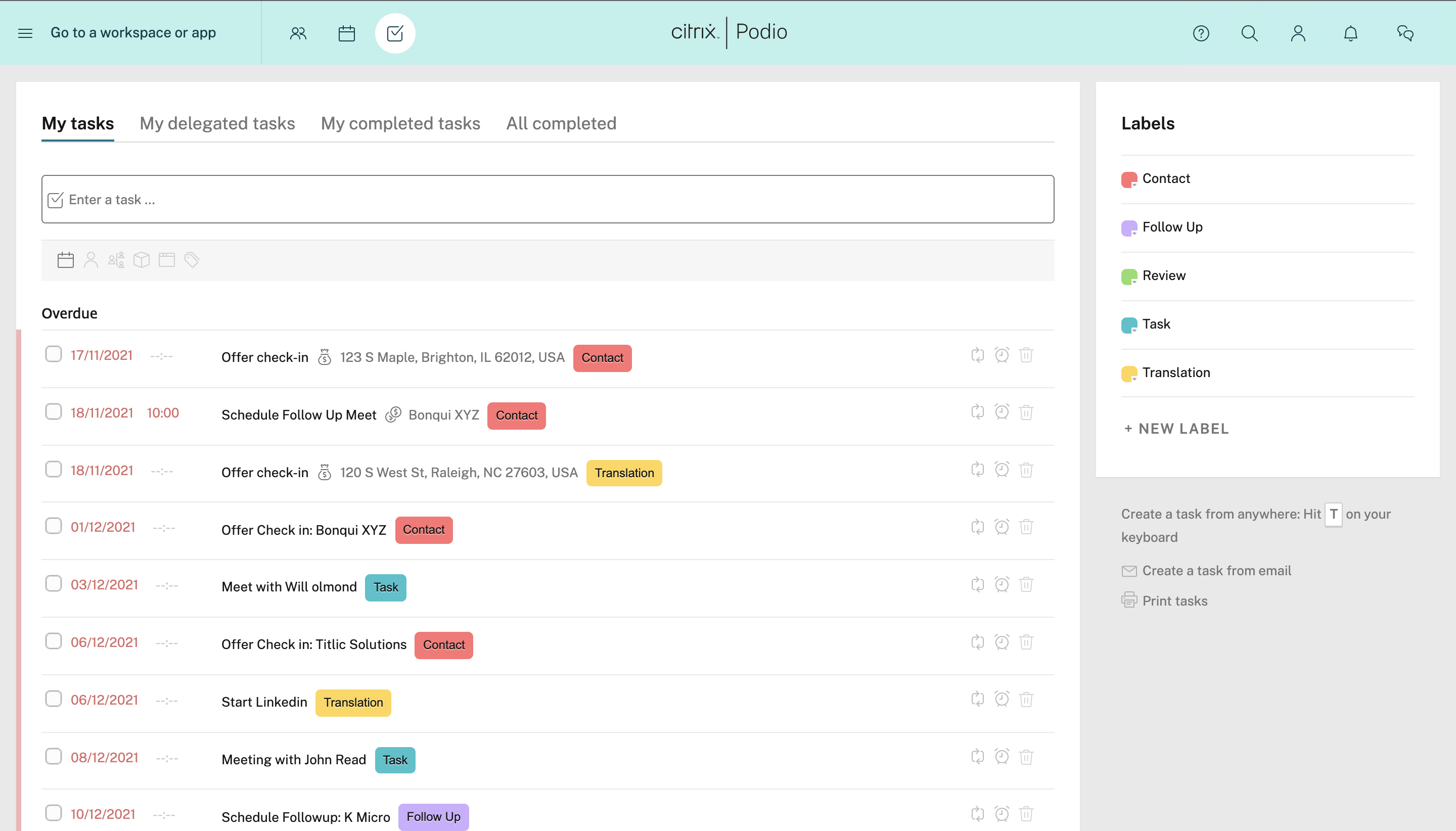Mark Meeting with John Read complete
Screen dimensions: 1456x831
[54, 756]
